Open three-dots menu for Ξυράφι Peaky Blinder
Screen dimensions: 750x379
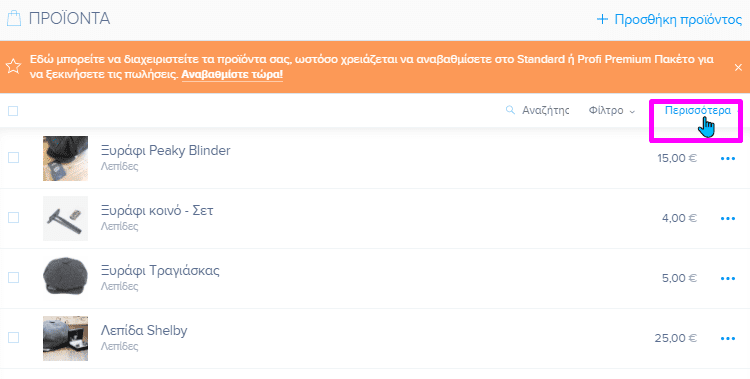click(728, 158)
